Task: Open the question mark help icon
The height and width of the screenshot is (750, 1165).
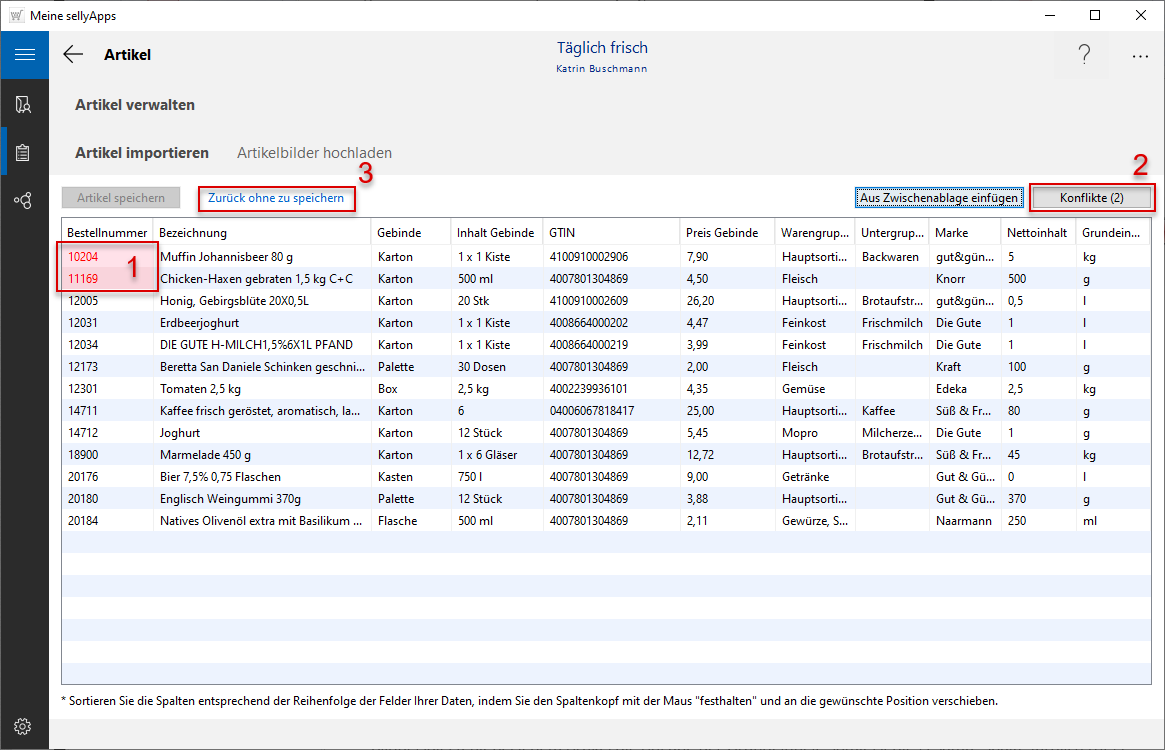Action: [1084, 55]
